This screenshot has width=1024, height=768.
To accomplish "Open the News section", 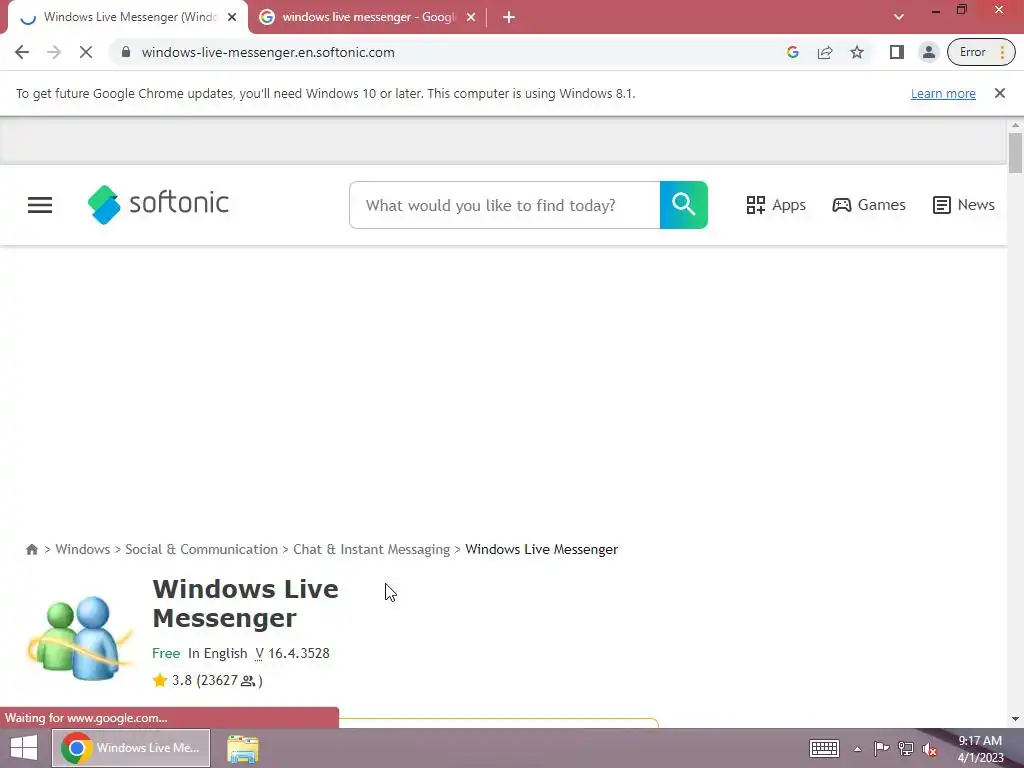I will 963,205.
